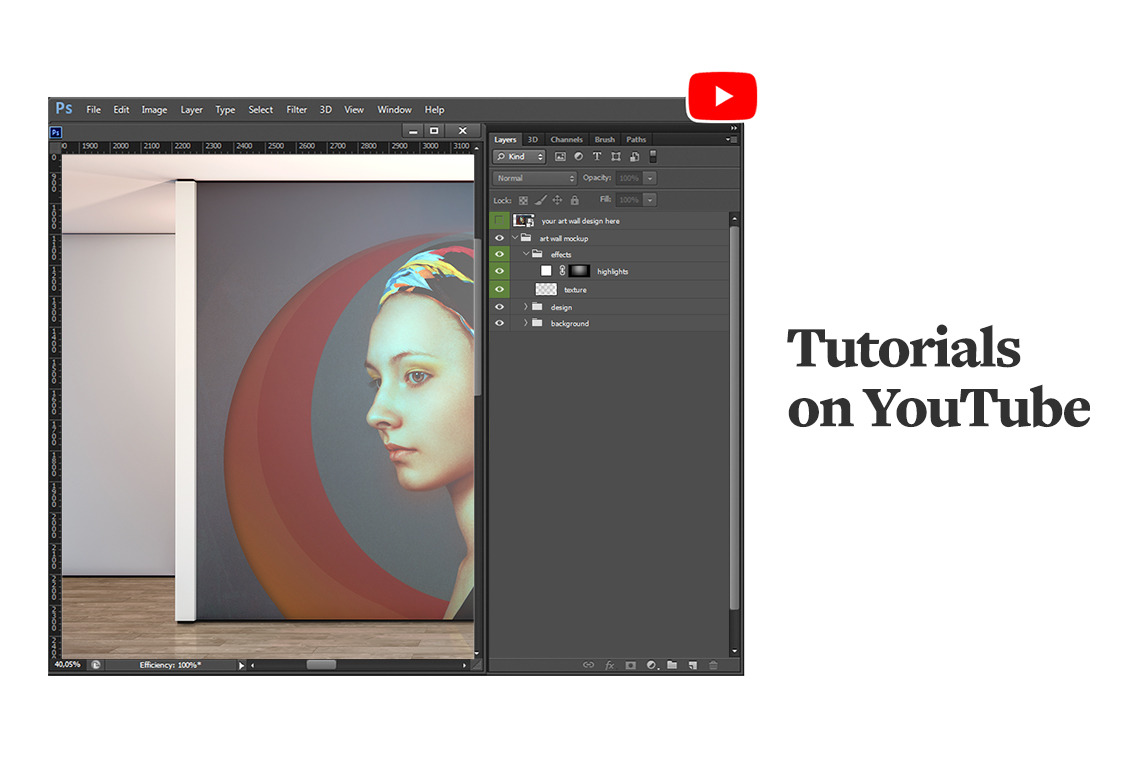Click the status bar round icon beside zoom
Image resolution: width=1138 pixels, height=759 pixels.
tap(96, 665)
